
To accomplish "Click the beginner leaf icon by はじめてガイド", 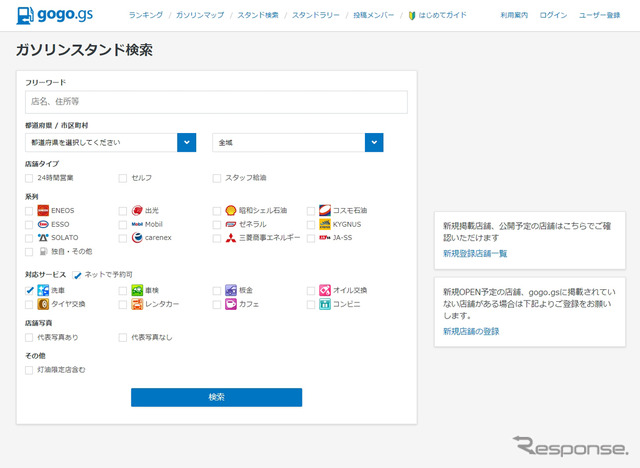I will coord(412,16).
